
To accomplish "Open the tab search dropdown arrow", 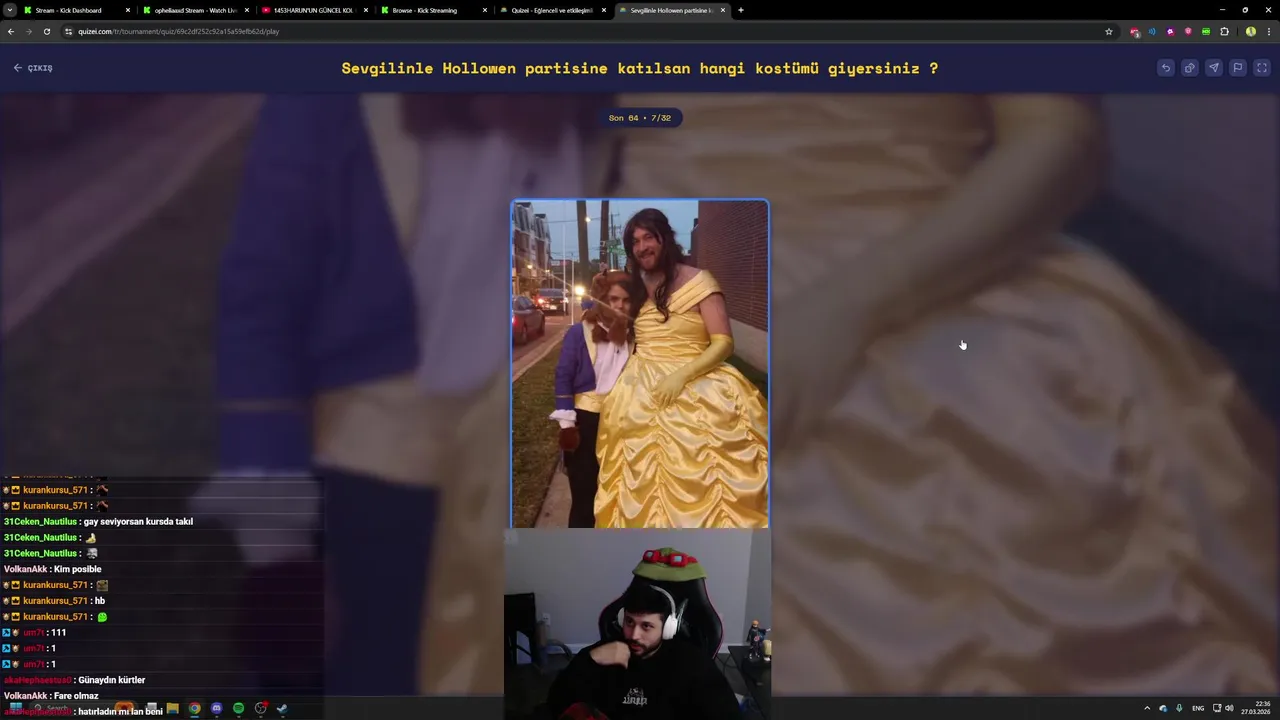I will tap(9, 10).
